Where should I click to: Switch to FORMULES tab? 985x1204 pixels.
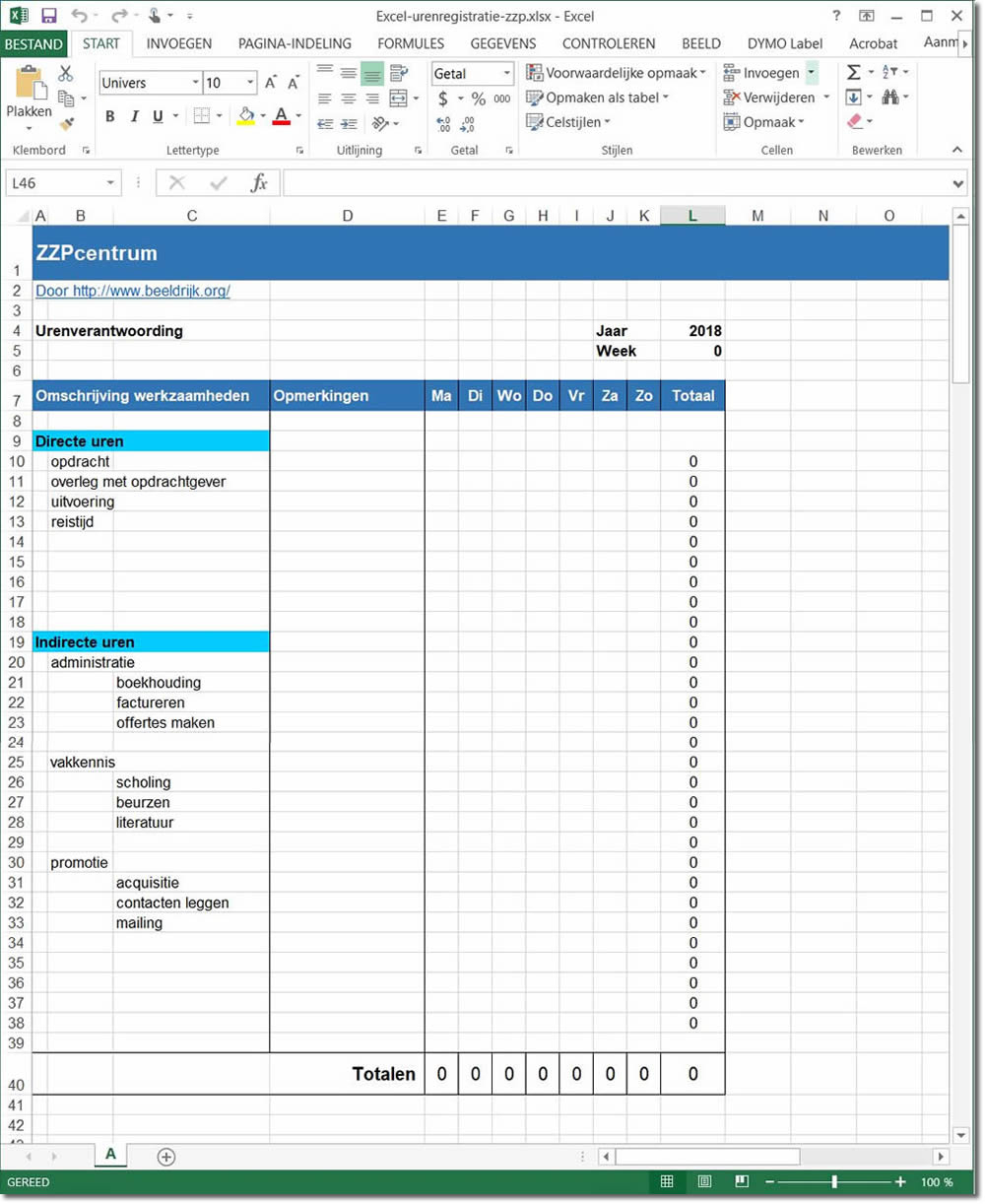[x=411, y=43]
